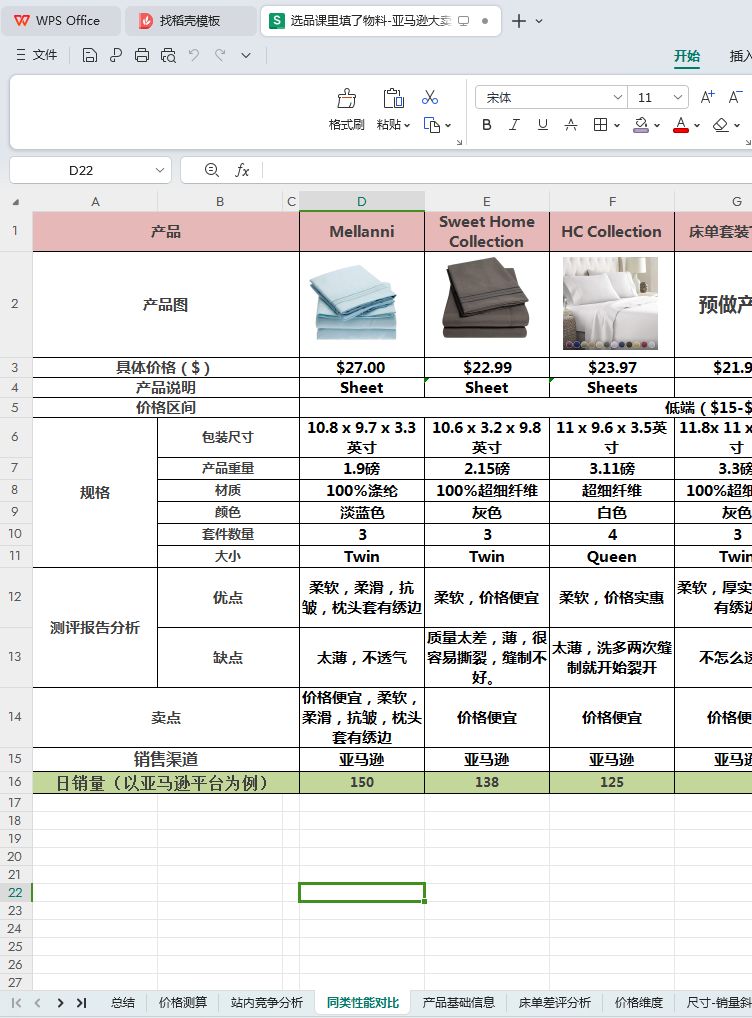Open 价格测算 sheet tab
Viewport: 752px width, 1018px height.
182,1002
